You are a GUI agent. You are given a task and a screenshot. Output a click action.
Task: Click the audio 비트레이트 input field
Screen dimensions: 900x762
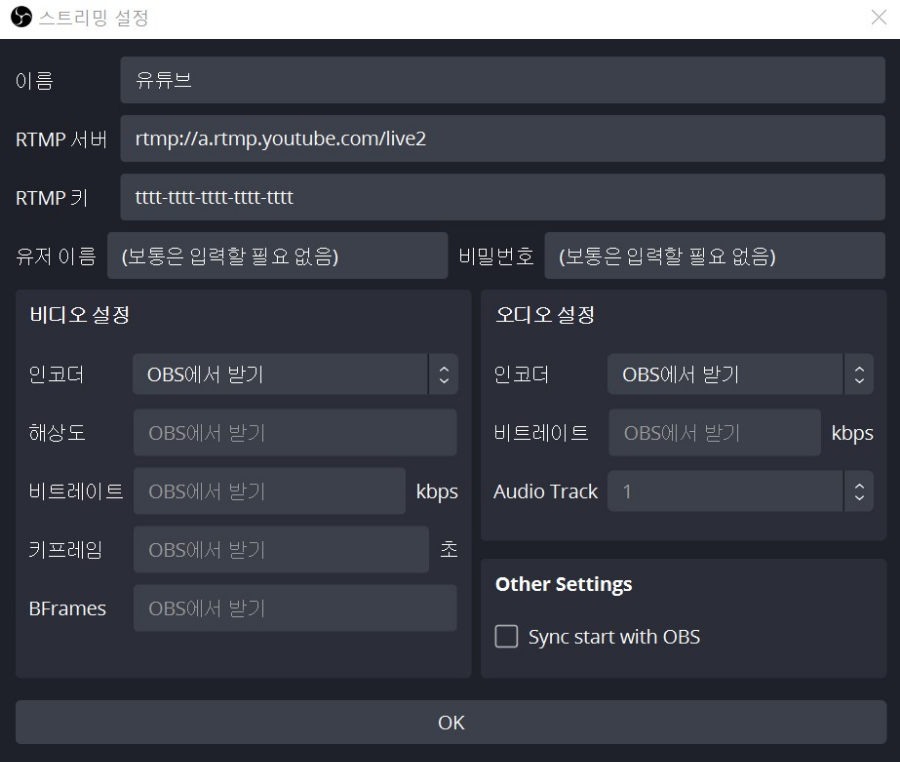715,433
